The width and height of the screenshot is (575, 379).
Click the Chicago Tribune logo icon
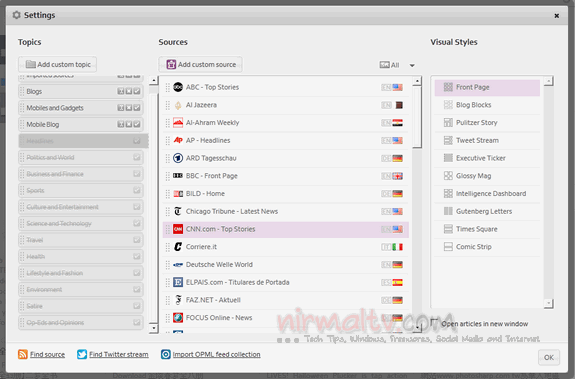[x=178, y=211]
